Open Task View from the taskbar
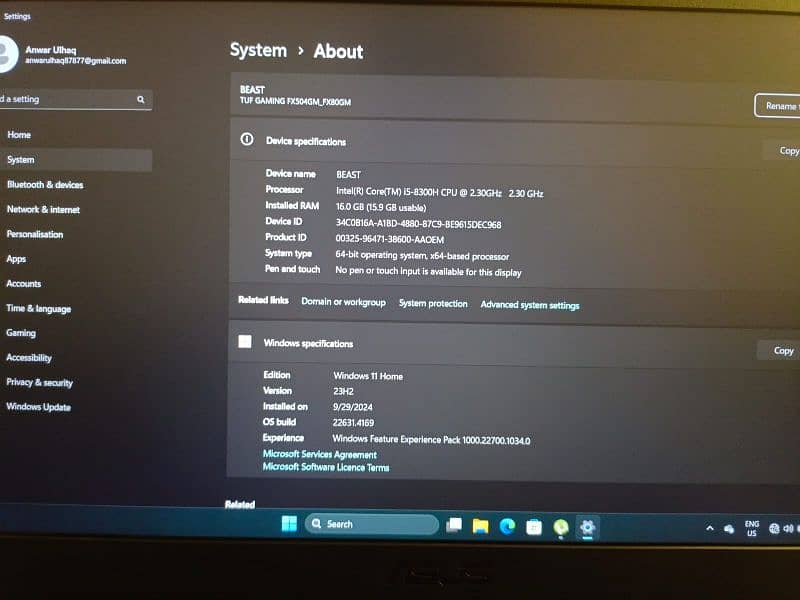 tap(454, 525)
